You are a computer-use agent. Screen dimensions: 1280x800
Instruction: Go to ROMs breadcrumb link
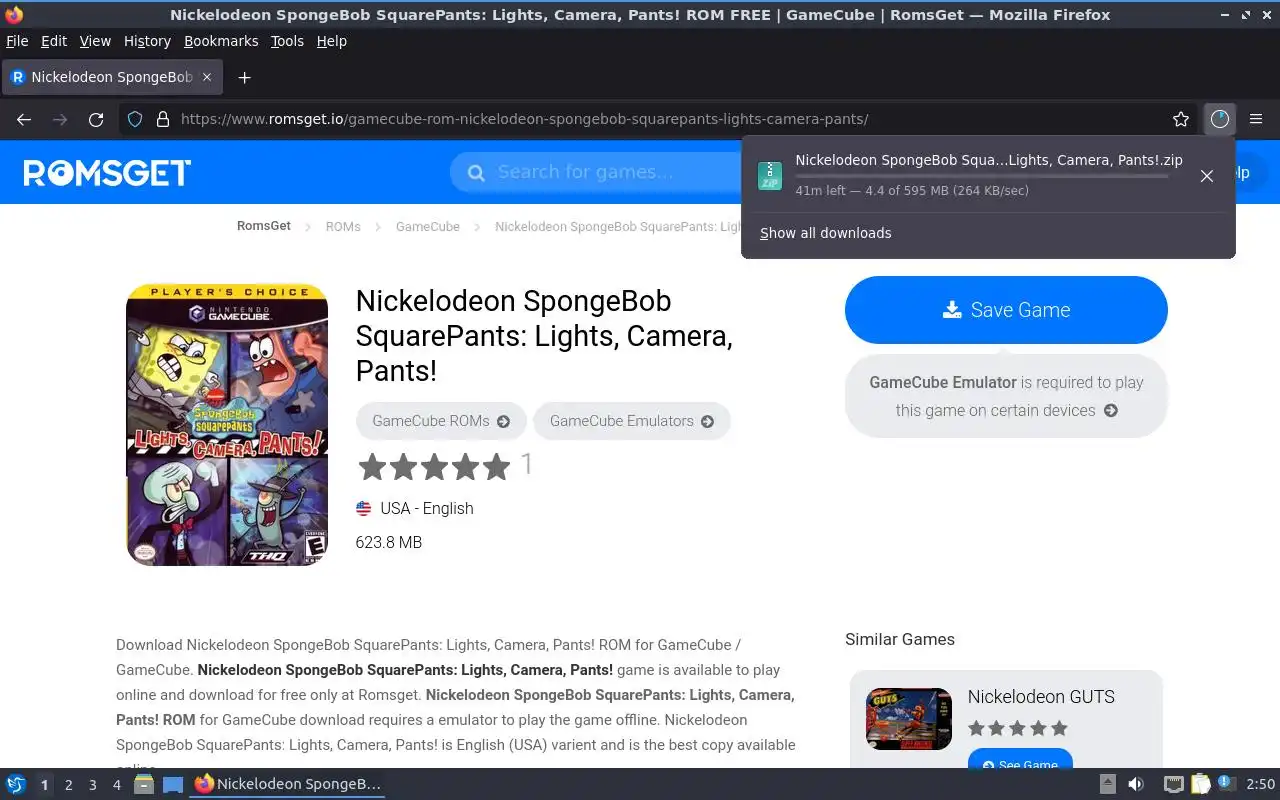coord(343,227)
